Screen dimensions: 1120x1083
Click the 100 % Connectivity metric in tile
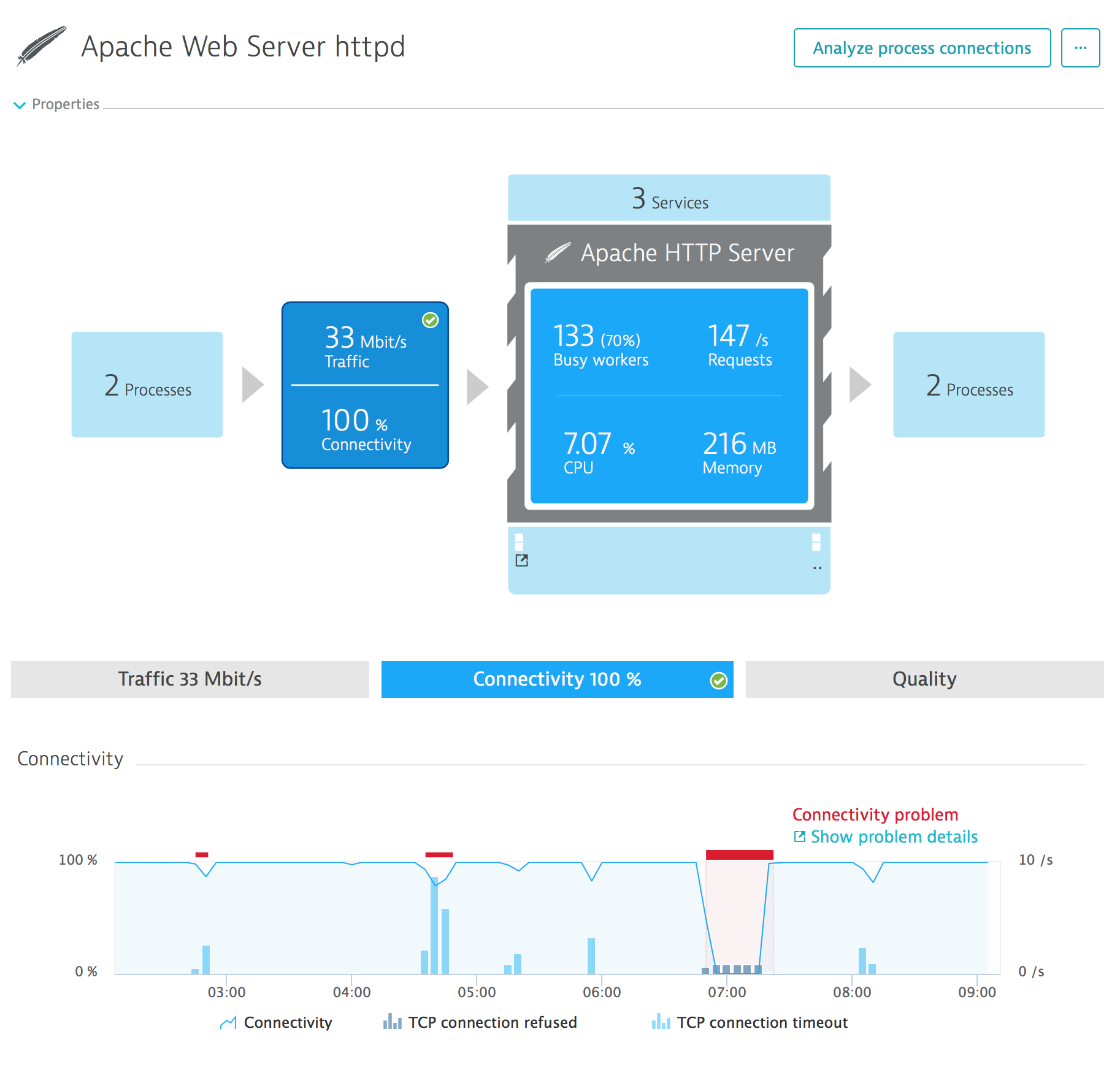(x=366, y=429)
